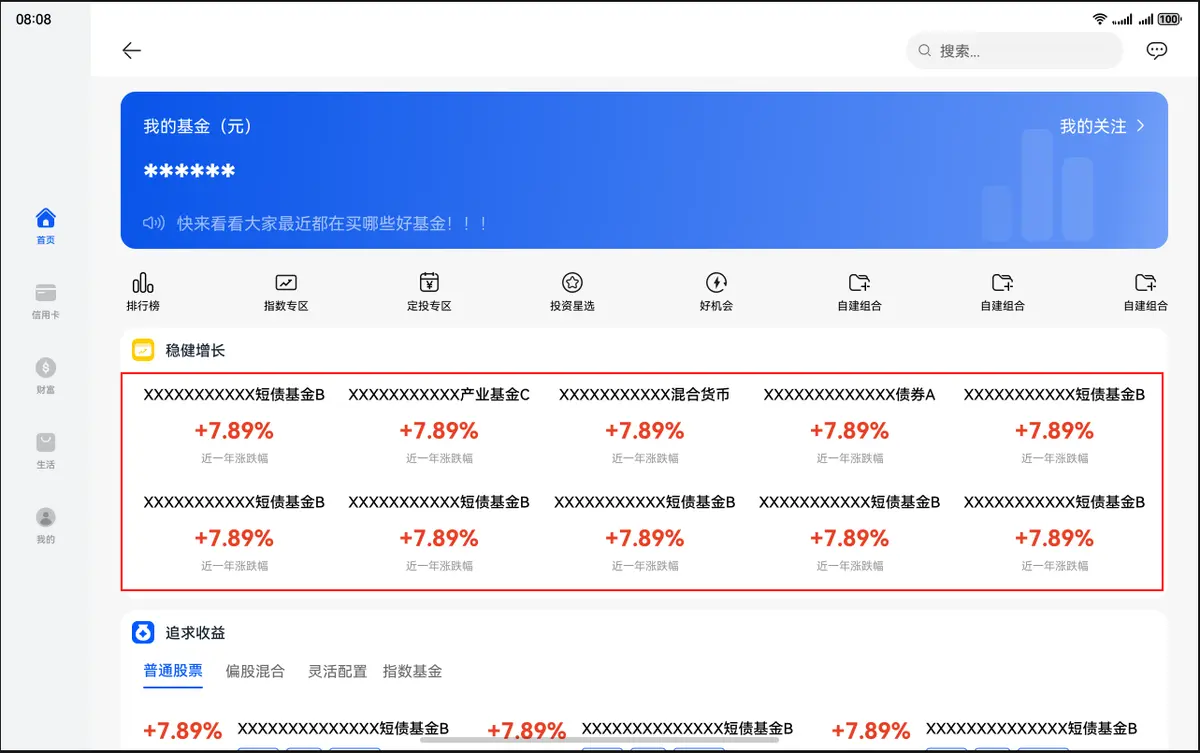
Task: Click the search magnifier icon
Action: click(x=925, y=51)
